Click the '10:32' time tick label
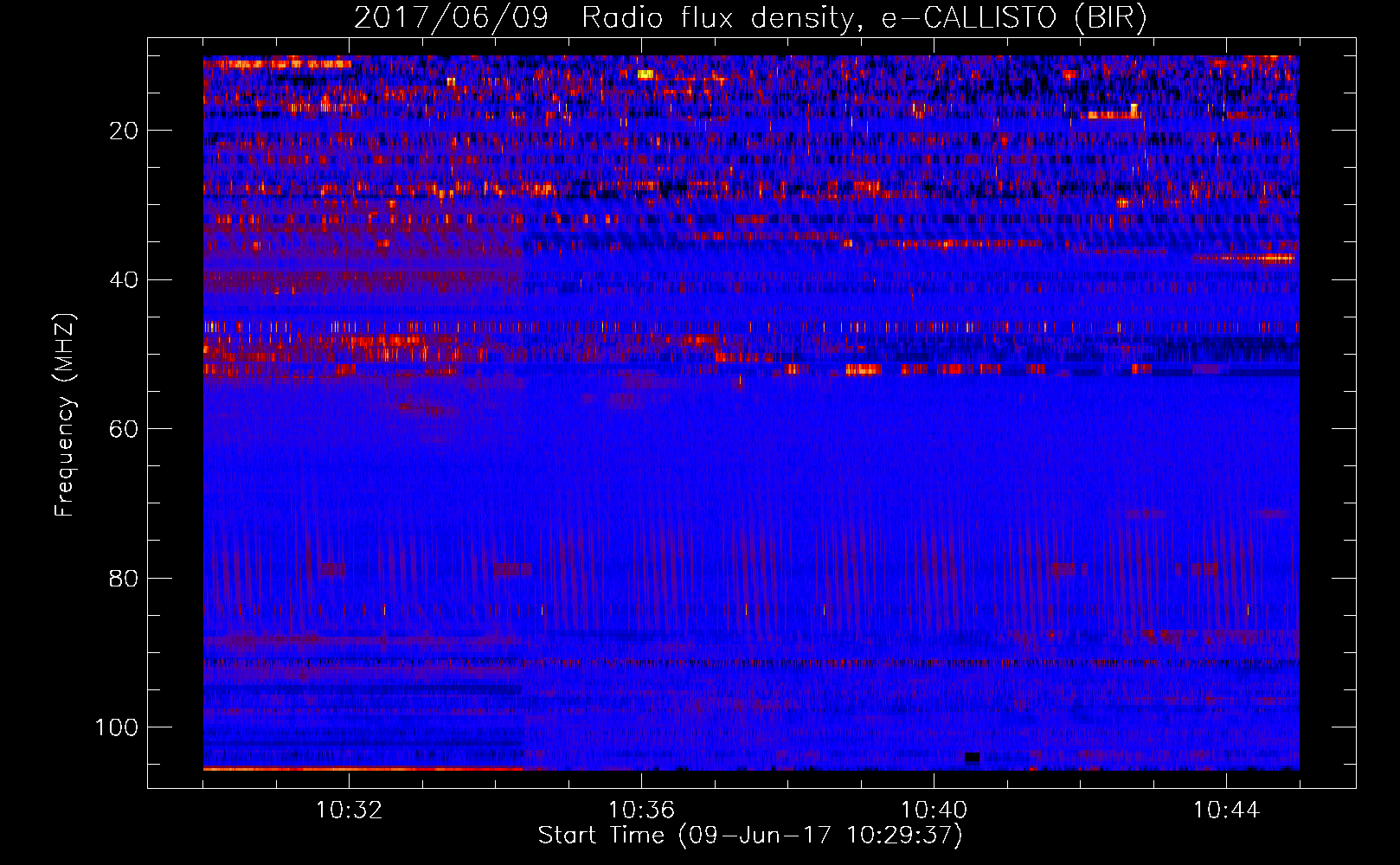 349,811
